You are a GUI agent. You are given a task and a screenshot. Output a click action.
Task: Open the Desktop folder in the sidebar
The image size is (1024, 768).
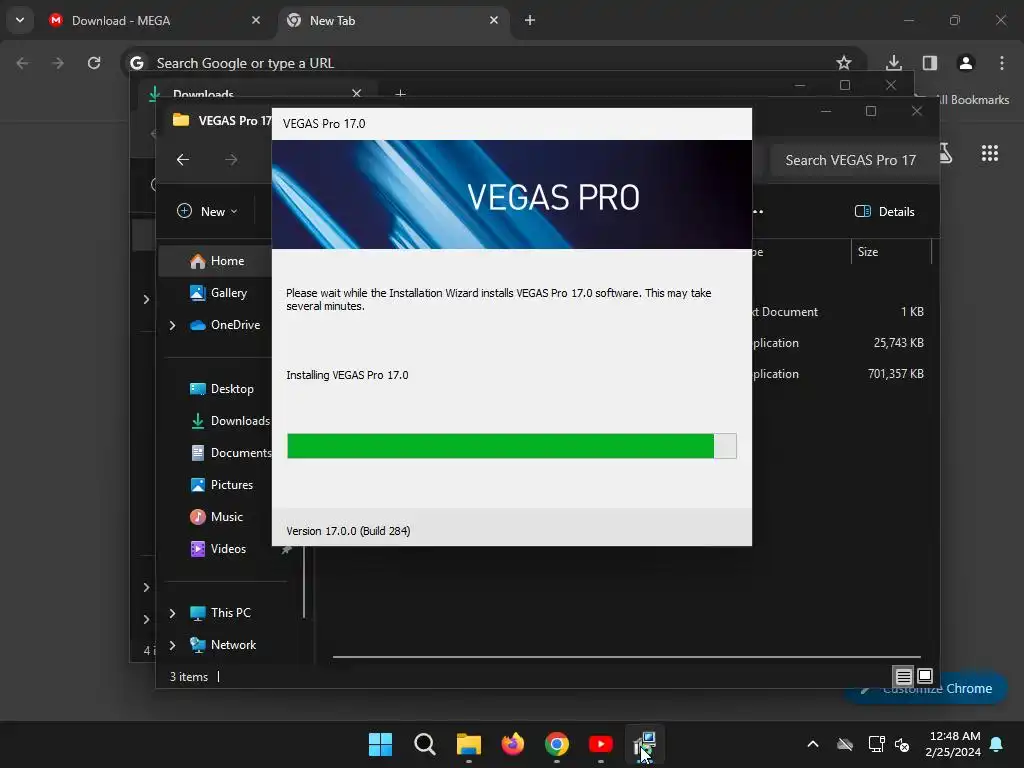221,389
